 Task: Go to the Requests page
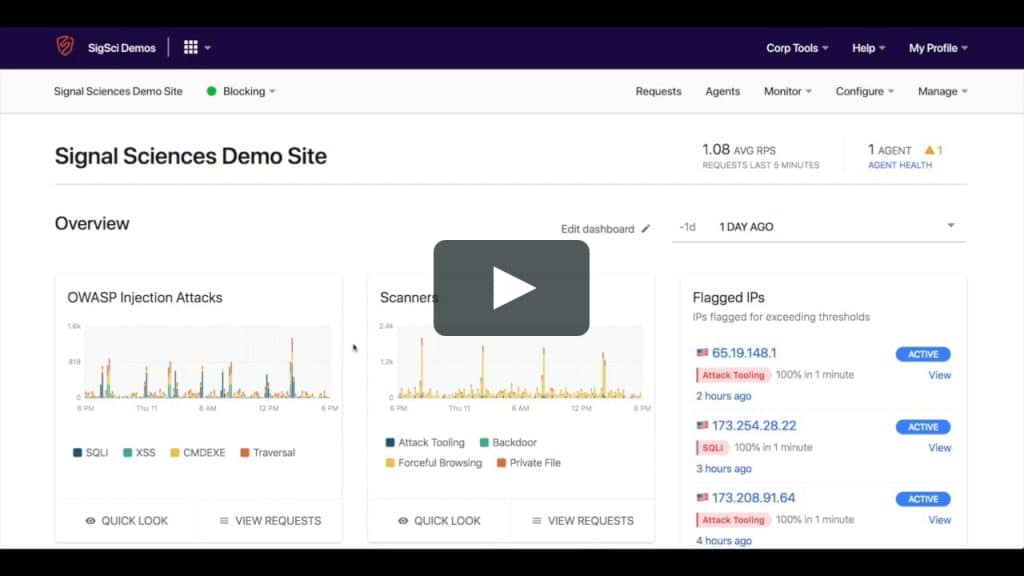pos(658,91)
